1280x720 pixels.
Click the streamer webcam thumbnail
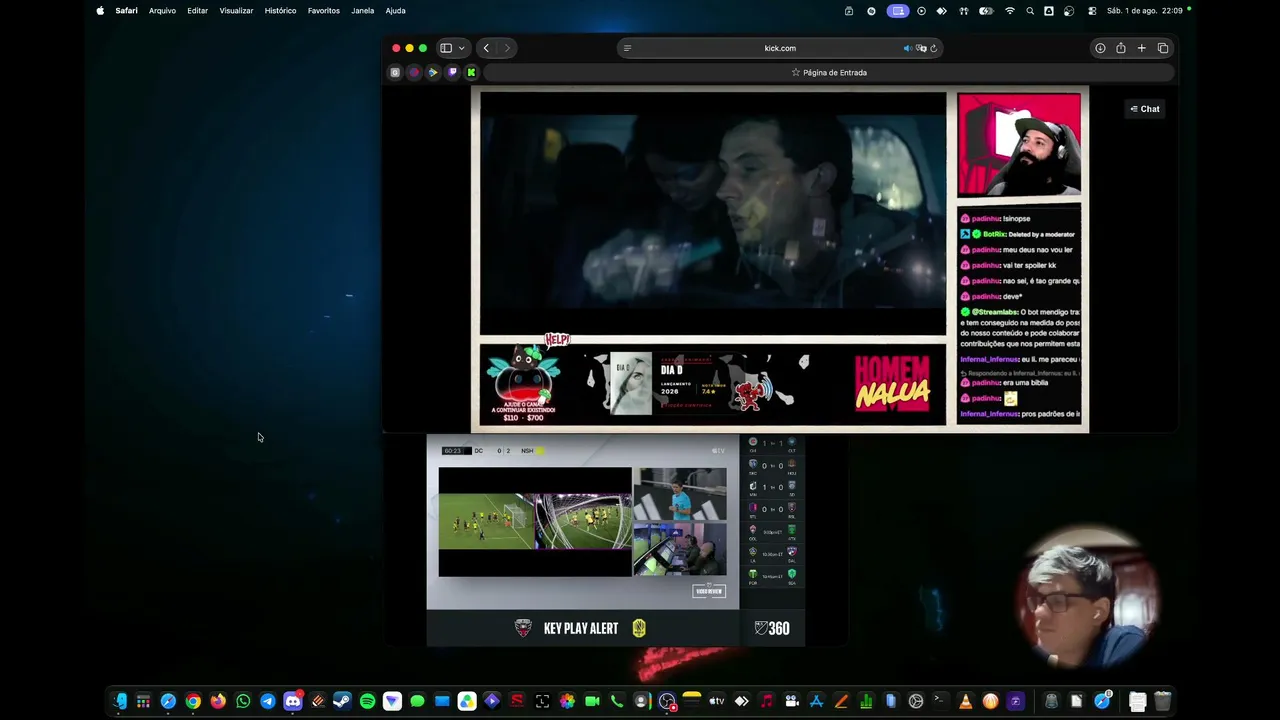(1019, 145)
